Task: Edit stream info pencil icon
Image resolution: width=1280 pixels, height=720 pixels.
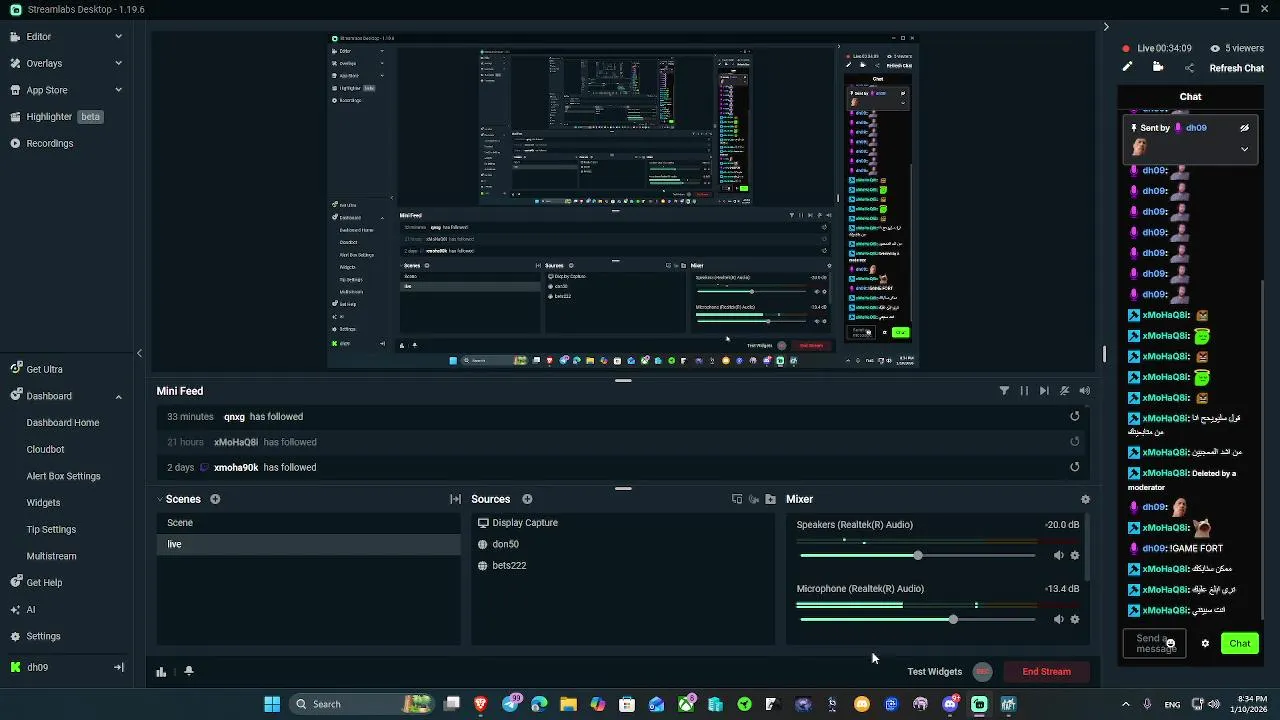Action: (x=1127, y=68)
